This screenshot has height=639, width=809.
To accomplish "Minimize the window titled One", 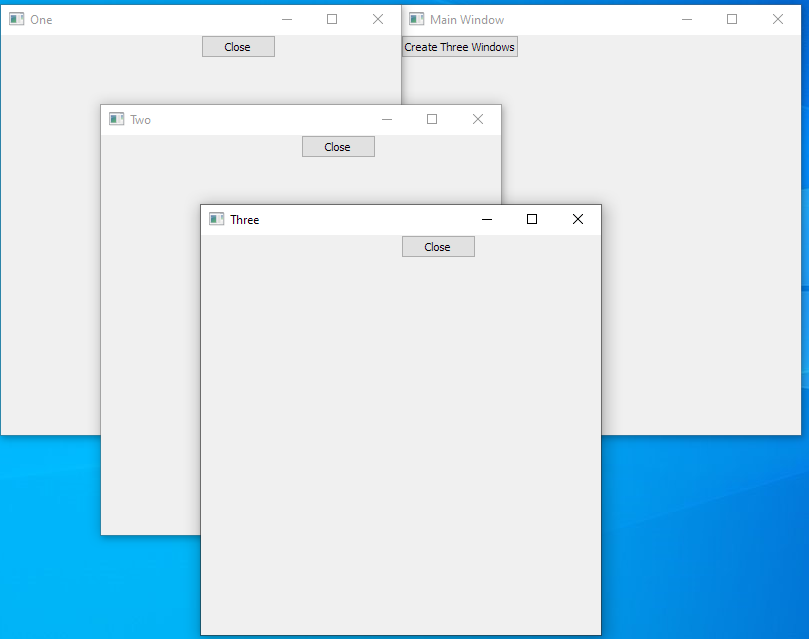I will point(287,19).
